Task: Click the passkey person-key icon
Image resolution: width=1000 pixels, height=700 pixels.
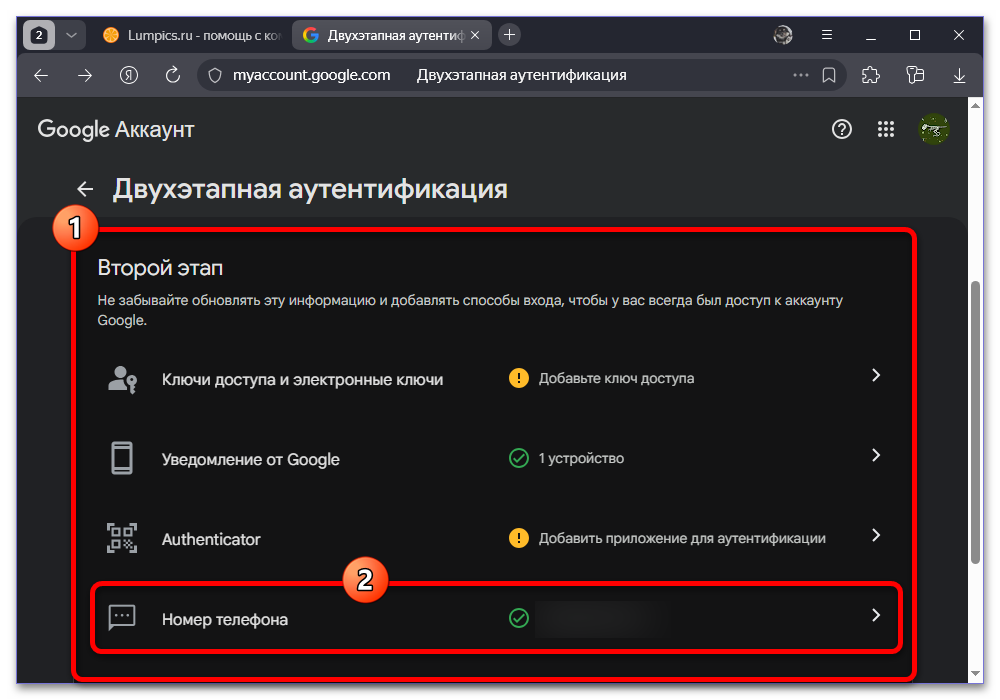Action: (x=122, y=379)
